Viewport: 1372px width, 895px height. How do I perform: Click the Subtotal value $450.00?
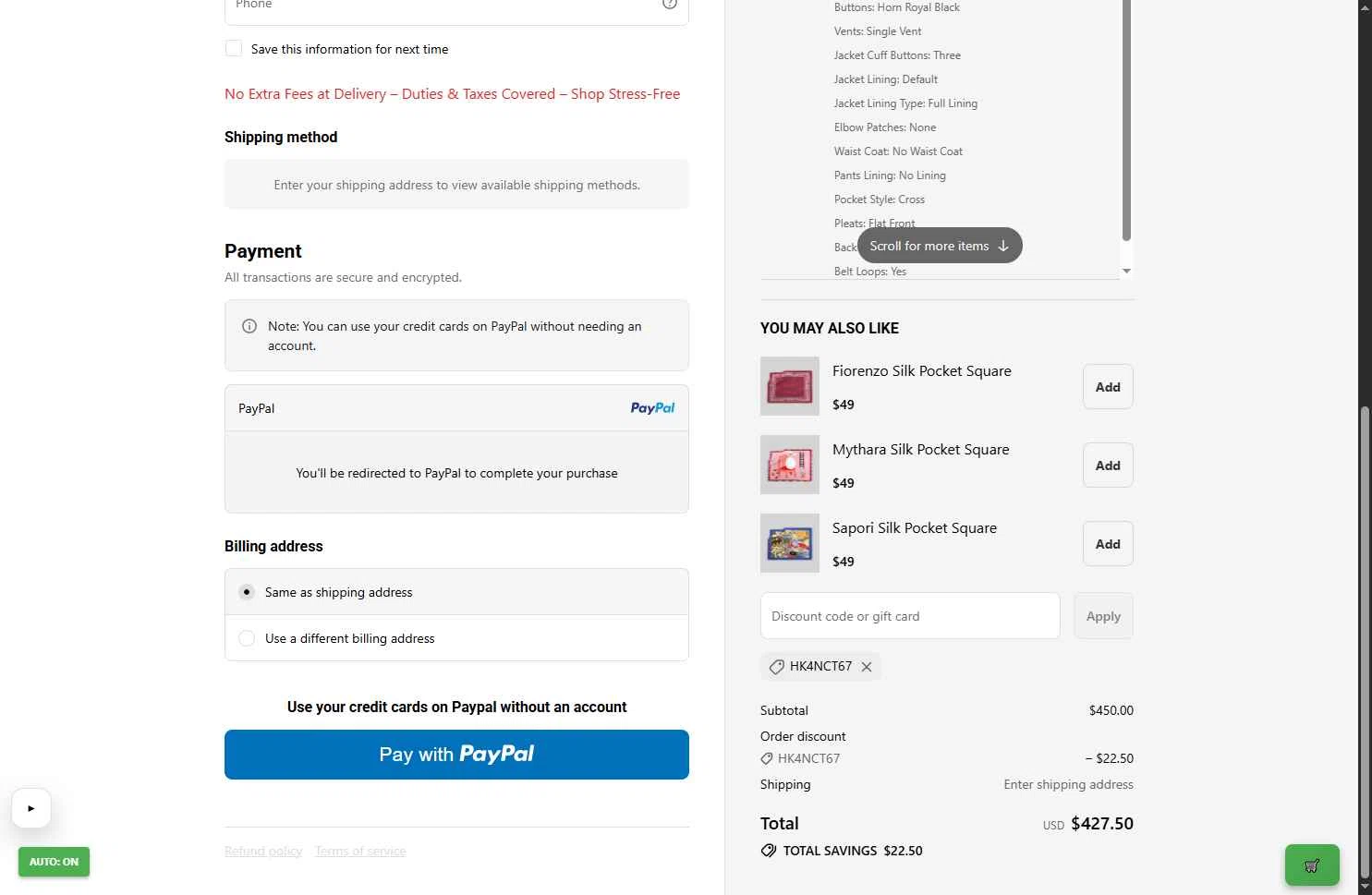pos(1111,710)
